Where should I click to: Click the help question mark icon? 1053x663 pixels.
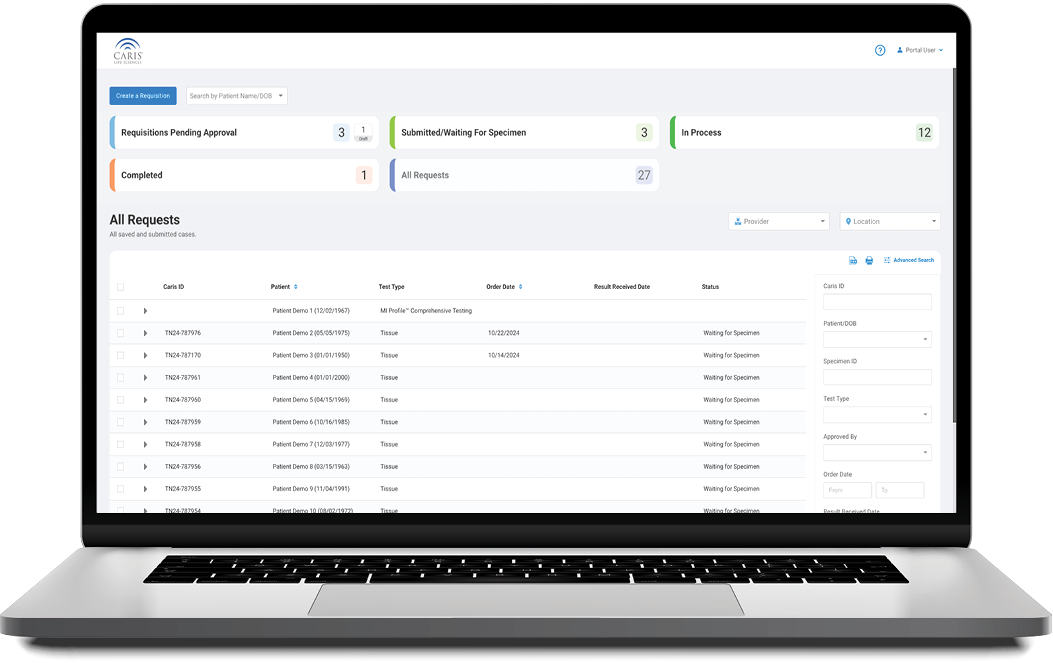[880, 50]
